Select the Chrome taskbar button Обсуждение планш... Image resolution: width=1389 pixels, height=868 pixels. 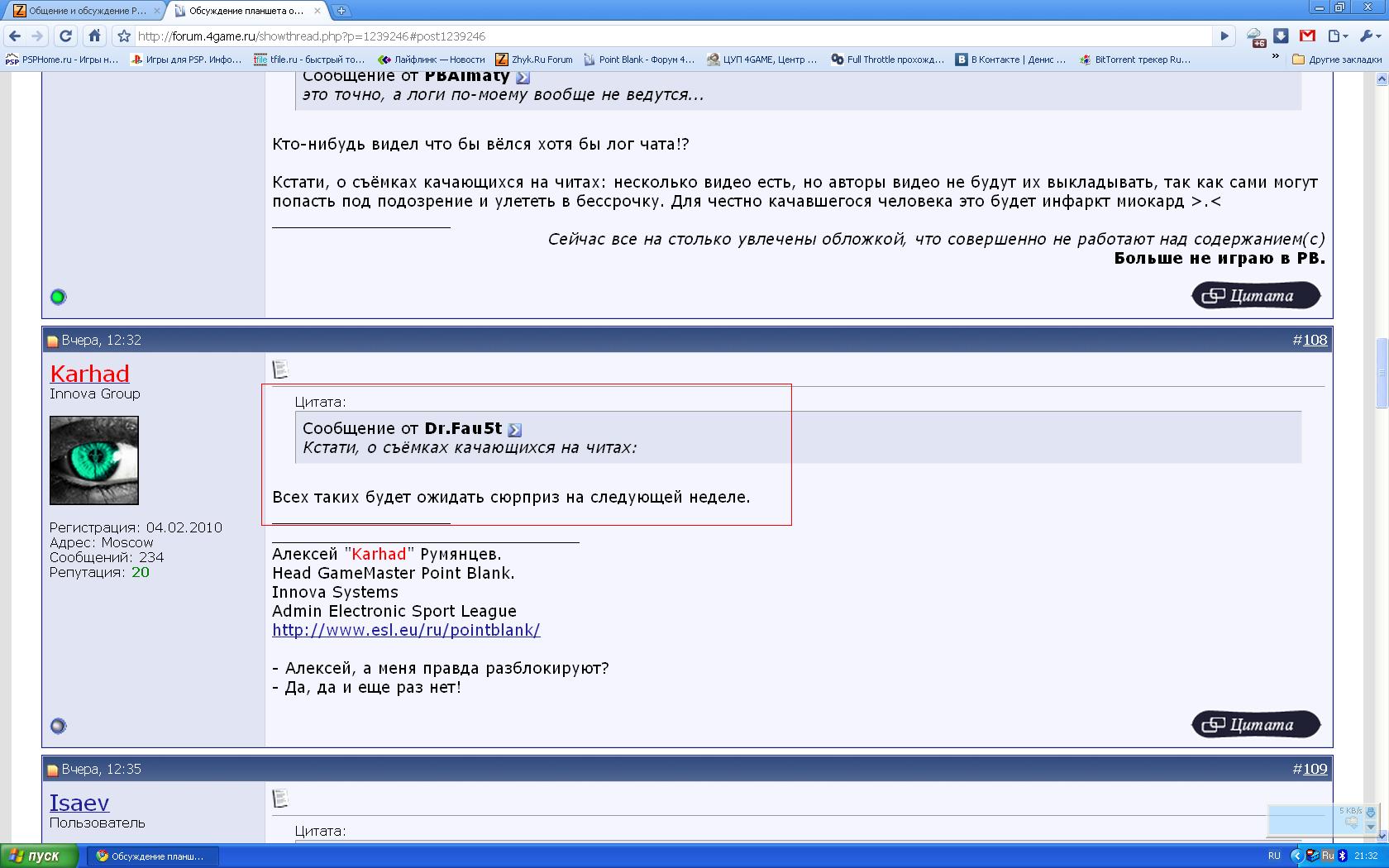154,856
